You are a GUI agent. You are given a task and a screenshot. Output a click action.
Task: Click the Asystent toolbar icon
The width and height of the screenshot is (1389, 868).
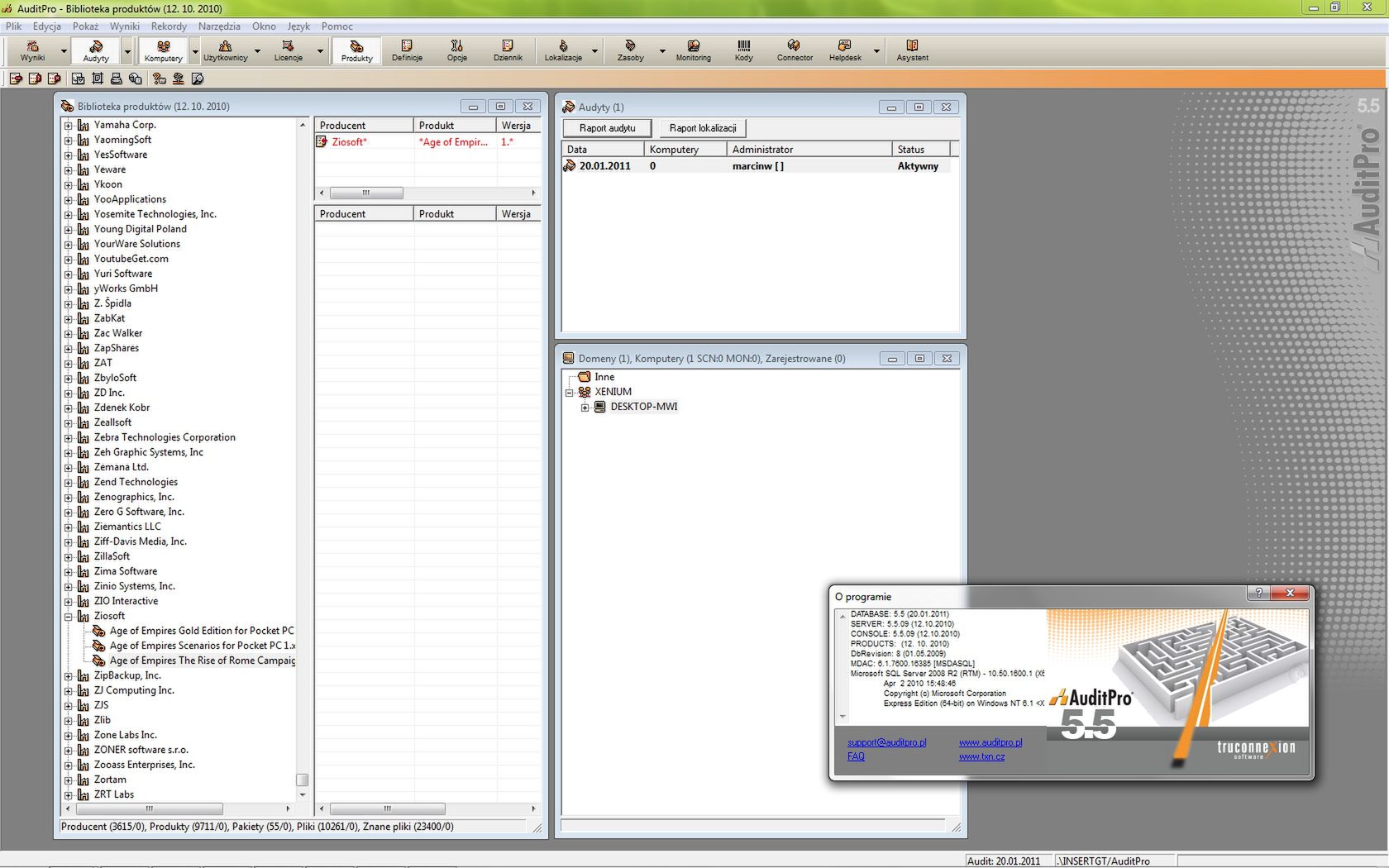912,50
